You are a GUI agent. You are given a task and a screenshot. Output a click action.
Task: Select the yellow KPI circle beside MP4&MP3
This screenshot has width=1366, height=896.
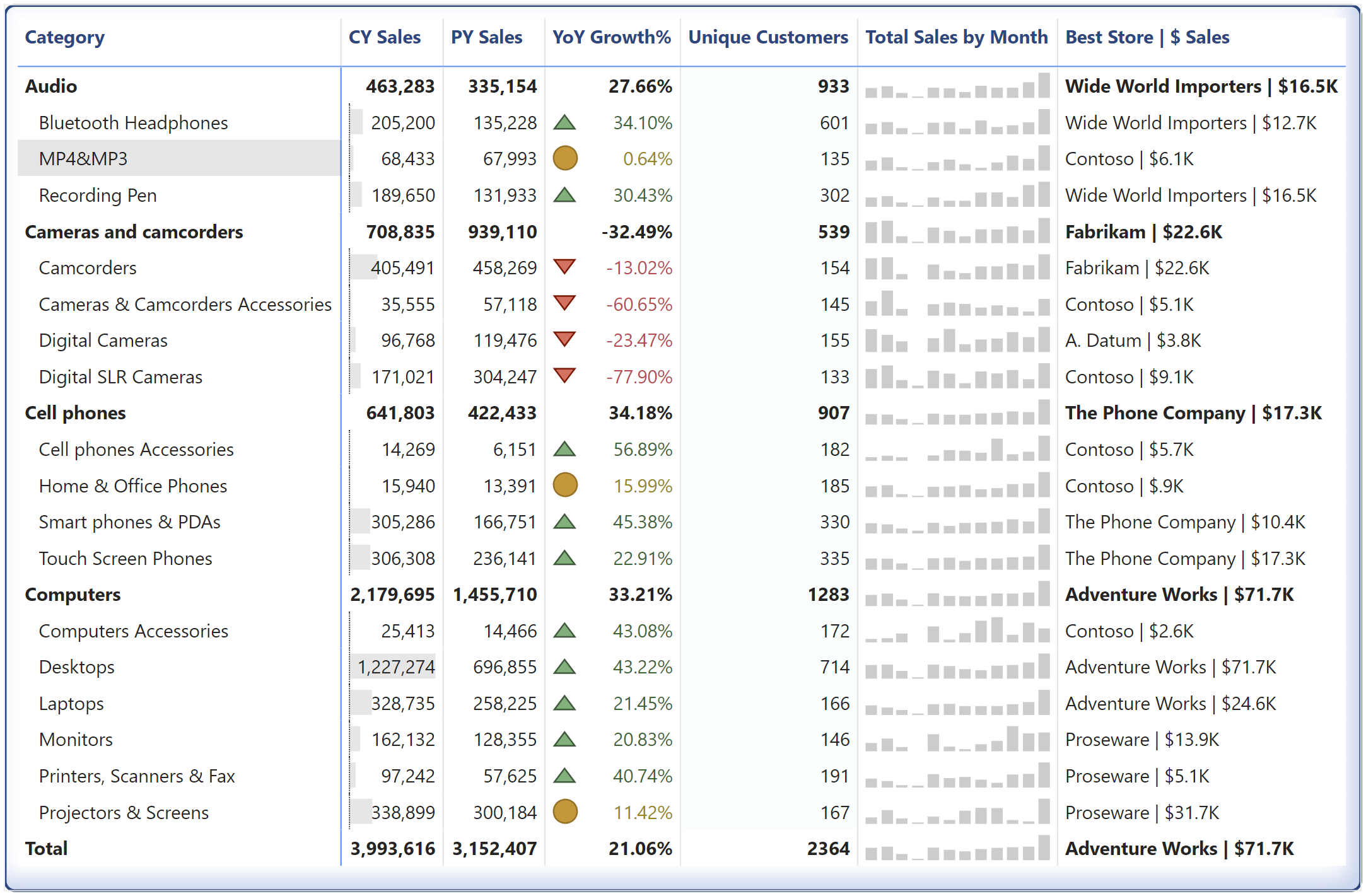(x=566, y=159)
